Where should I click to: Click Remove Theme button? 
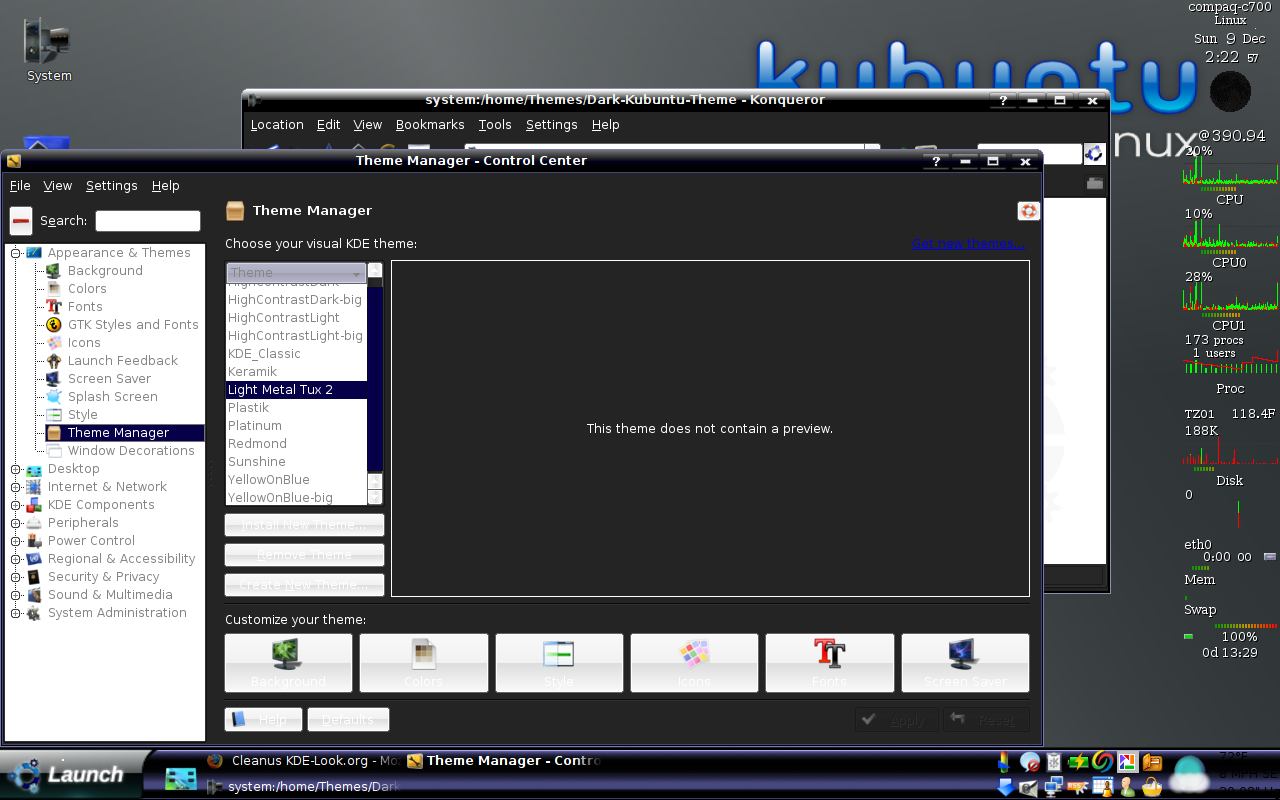click(x=304, y=555)
